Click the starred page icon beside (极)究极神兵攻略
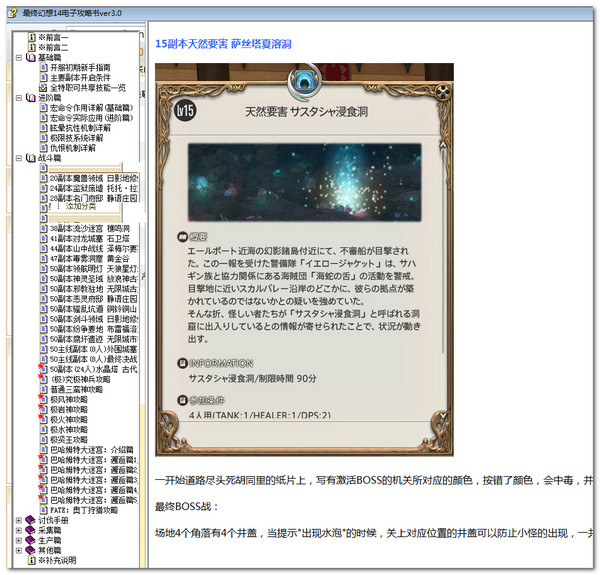600x575 pixels. click(x=43, y=379)
